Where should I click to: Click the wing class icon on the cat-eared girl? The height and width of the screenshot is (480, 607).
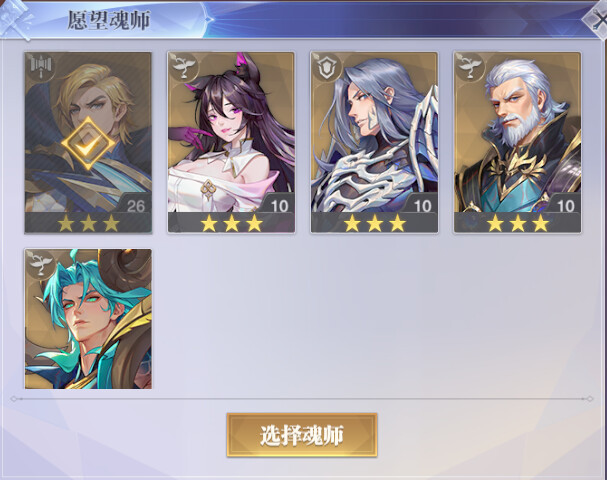pos(183,67)
